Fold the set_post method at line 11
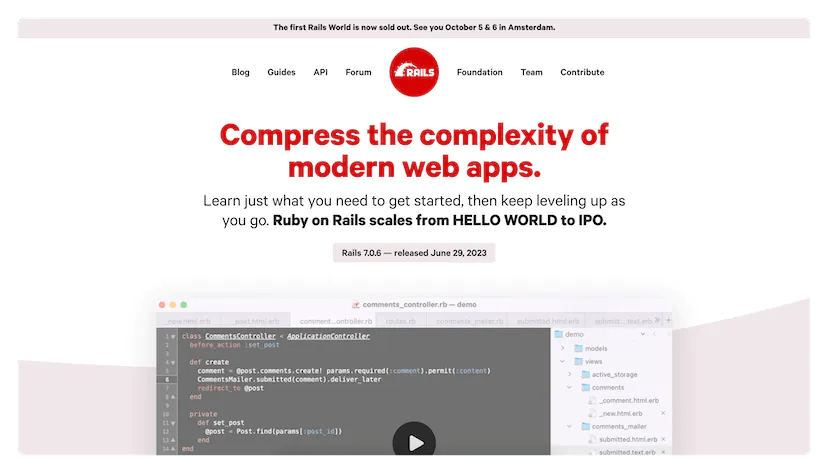828x473 pixels. [173, 423]
